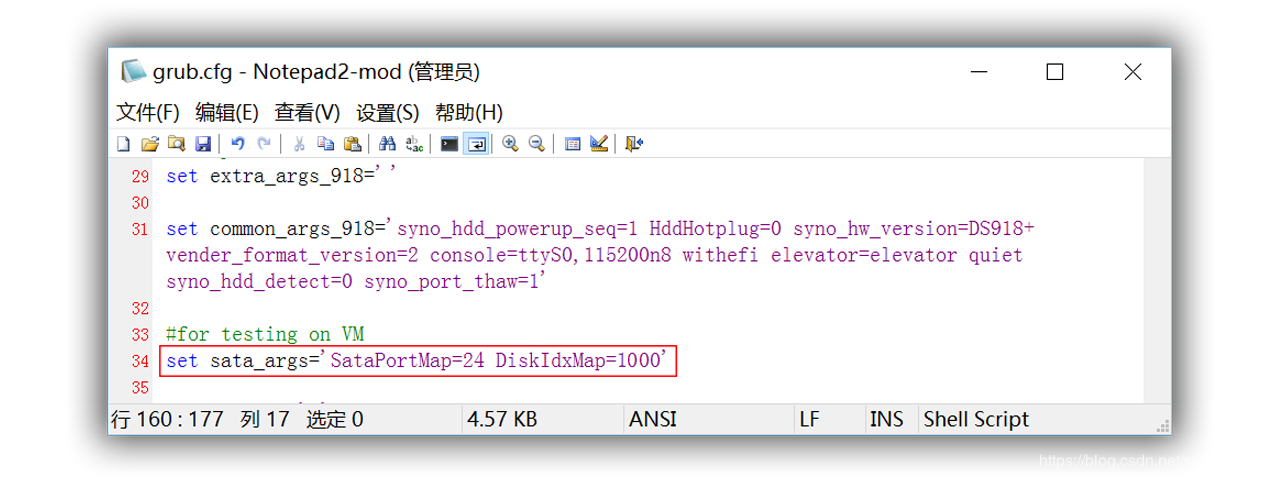Click line number 33 in margin
The image size is (1280, 480).
click(139, 334)
